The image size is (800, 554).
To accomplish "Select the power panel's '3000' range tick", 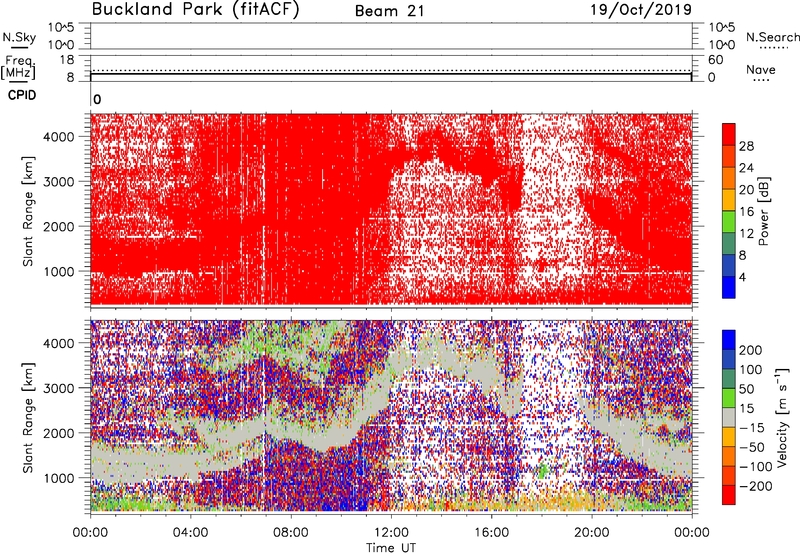I will 59,182.
